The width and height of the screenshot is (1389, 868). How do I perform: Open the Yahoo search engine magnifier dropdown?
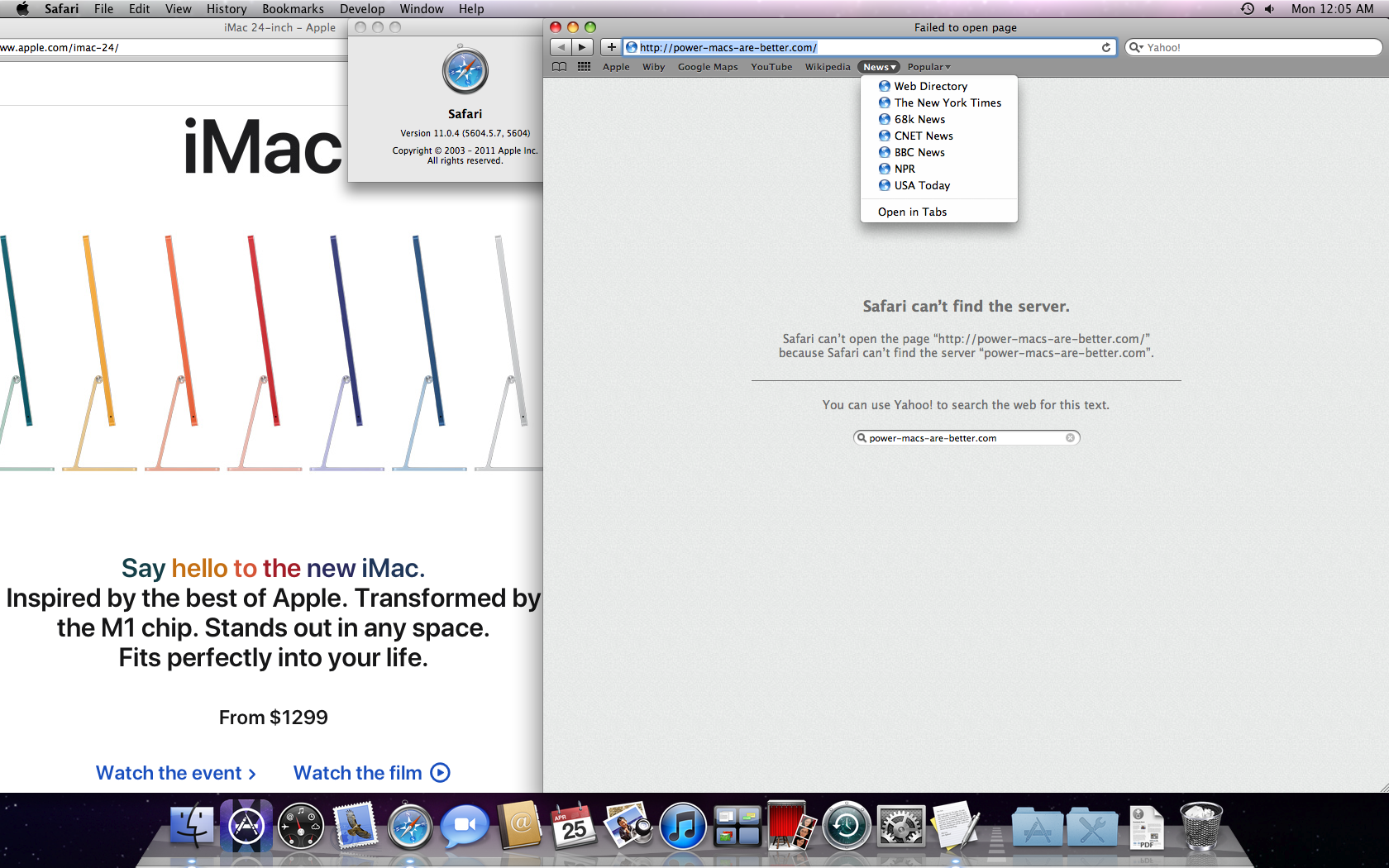point(1137,47)
